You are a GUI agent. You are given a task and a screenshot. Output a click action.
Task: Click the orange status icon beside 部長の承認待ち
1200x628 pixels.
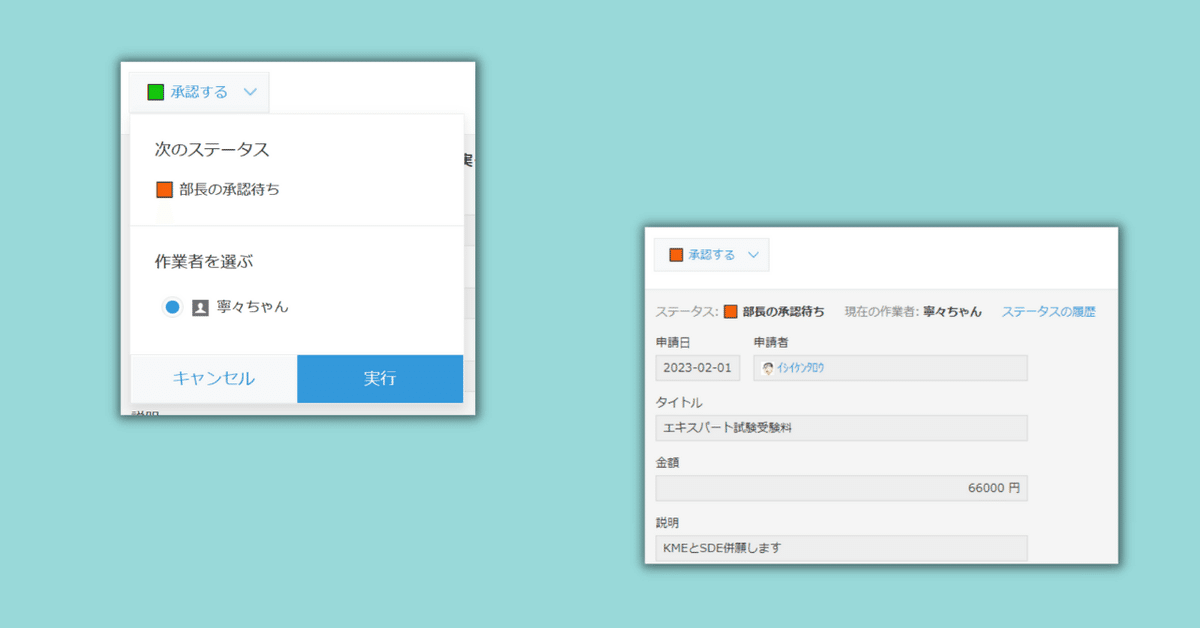point(164,188)
